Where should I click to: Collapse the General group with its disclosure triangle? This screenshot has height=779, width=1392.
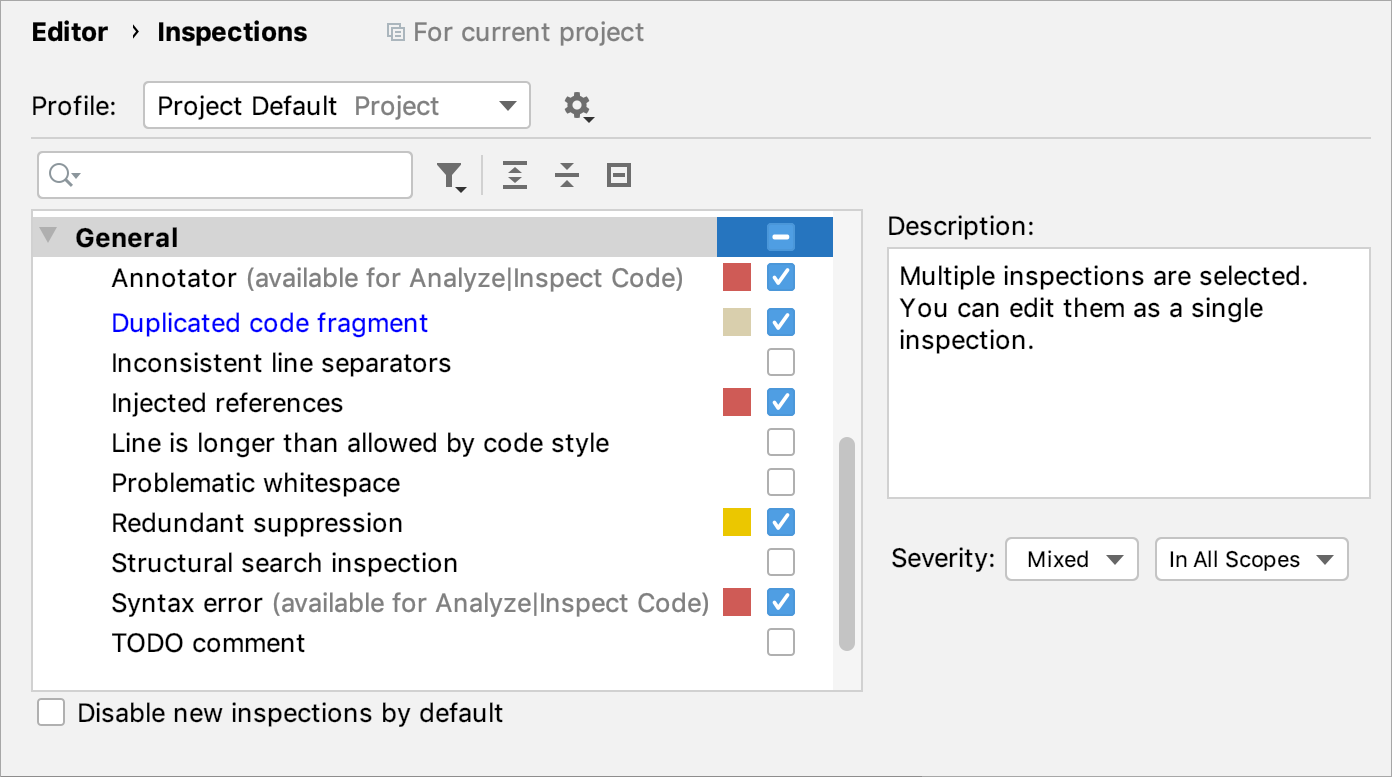coord(46,235)
